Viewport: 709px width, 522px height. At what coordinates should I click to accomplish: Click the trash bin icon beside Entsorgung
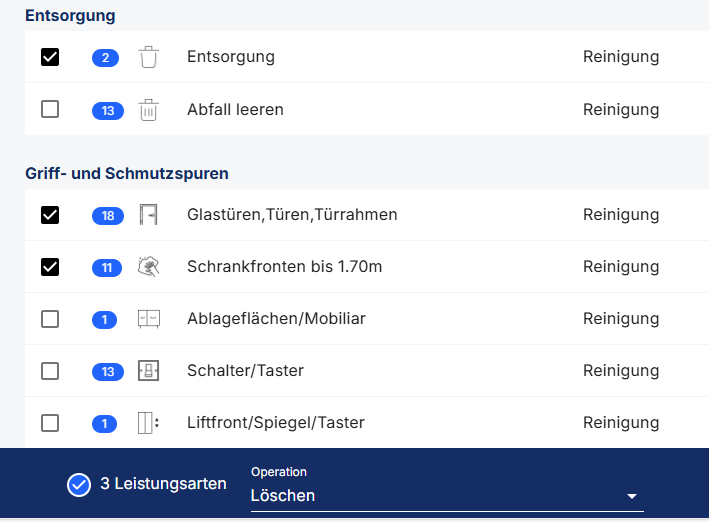click(148, 57)
